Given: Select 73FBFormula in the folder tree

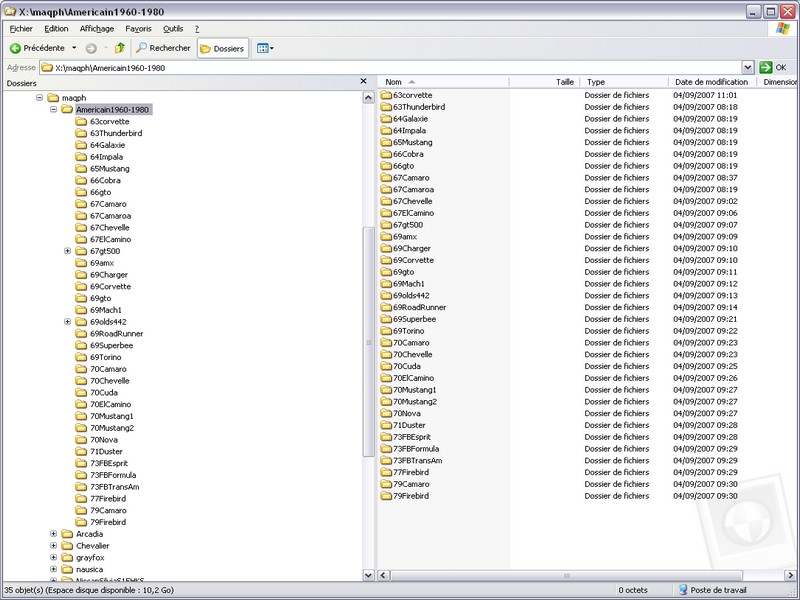Looking at the screenshot, I should (x=113, y=475).
